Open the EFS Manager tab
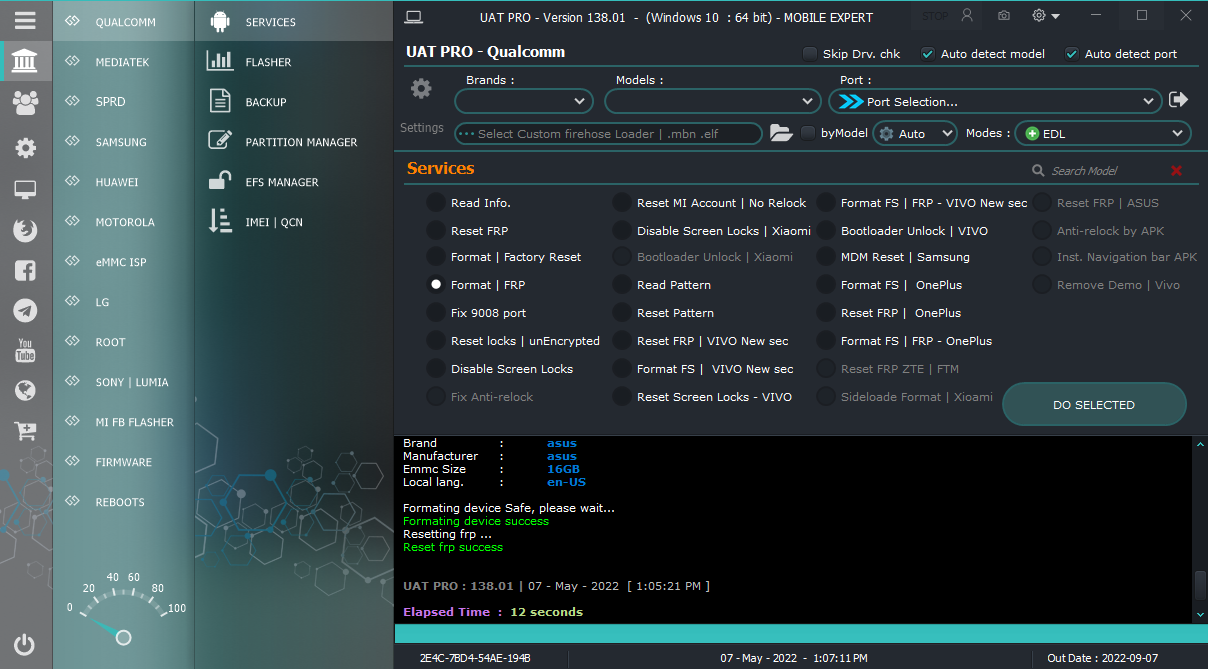This screenshot has width=1208, height=669. (294, 182)
